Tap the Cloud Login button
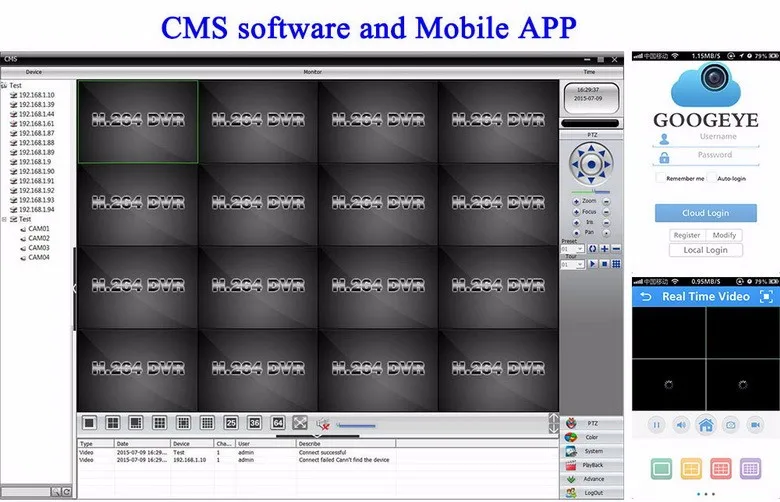The image size is (780, 502). (705, 213)
